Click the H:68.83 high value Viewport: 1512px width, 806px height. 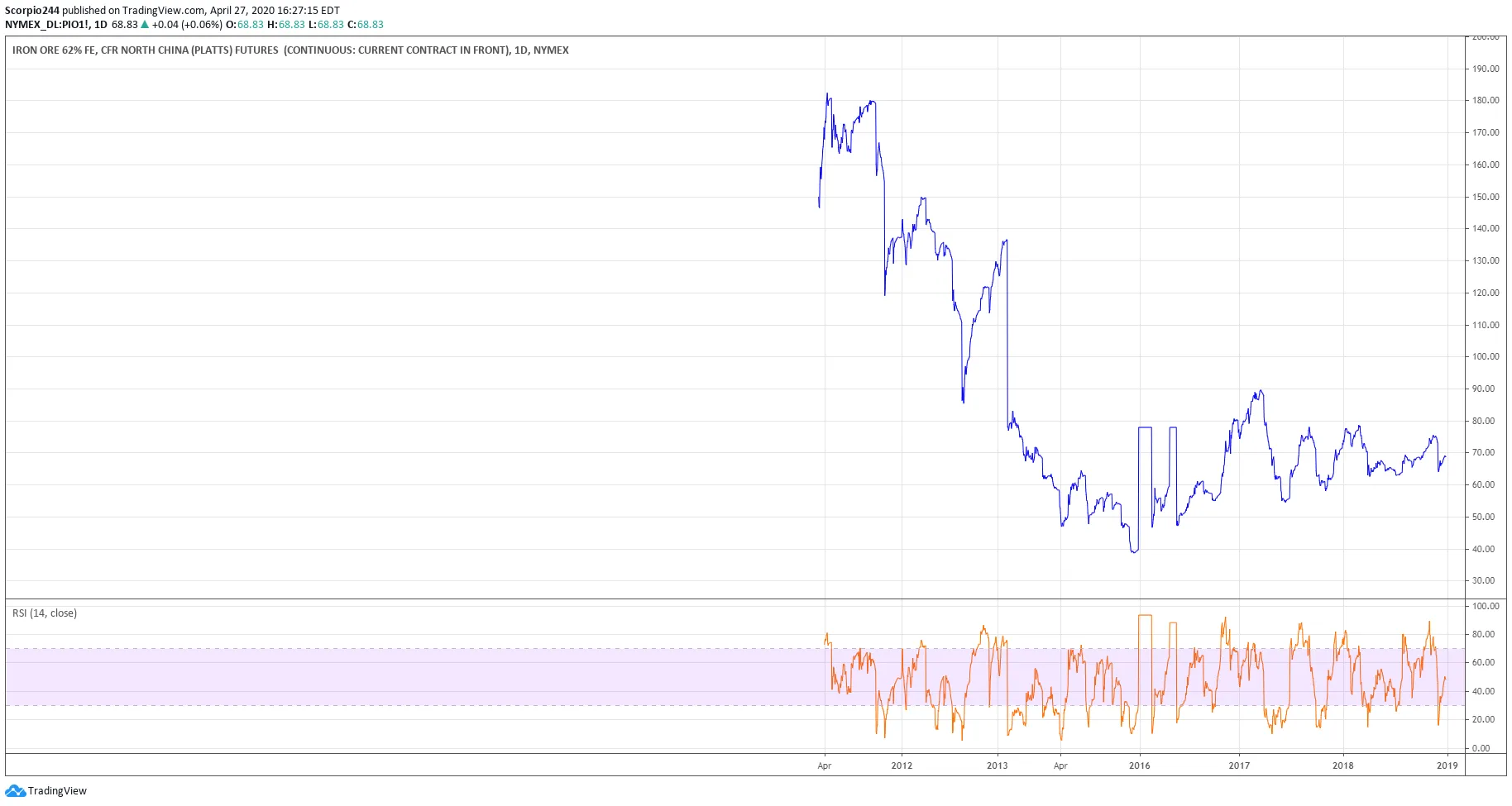pos(286,25)
